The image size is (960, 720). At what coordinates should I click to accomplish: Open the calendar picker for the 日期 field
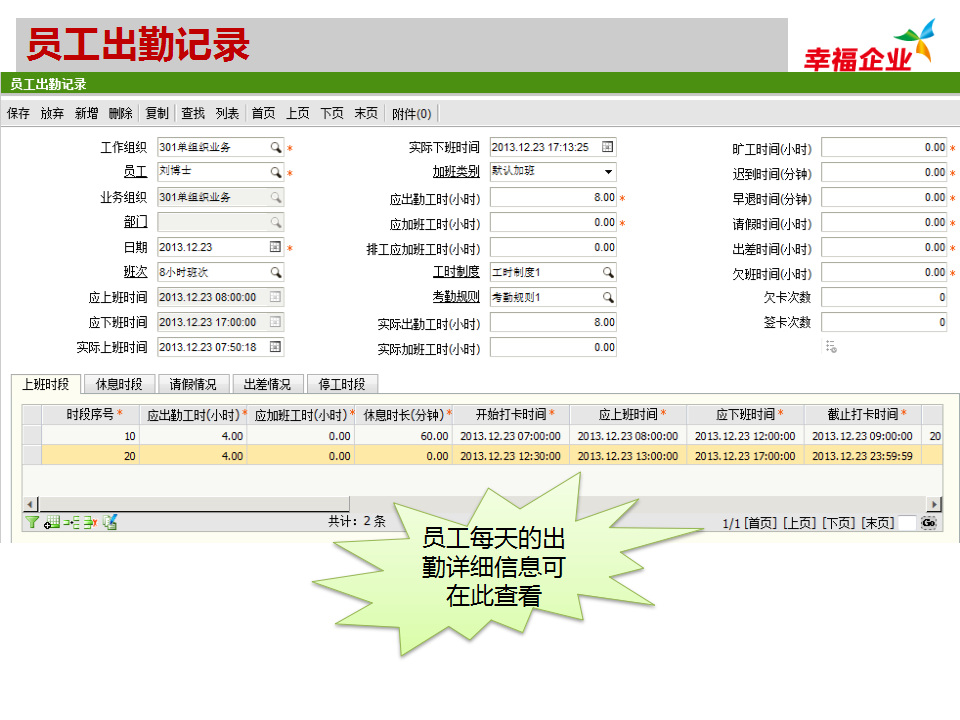tap(276, 247)
